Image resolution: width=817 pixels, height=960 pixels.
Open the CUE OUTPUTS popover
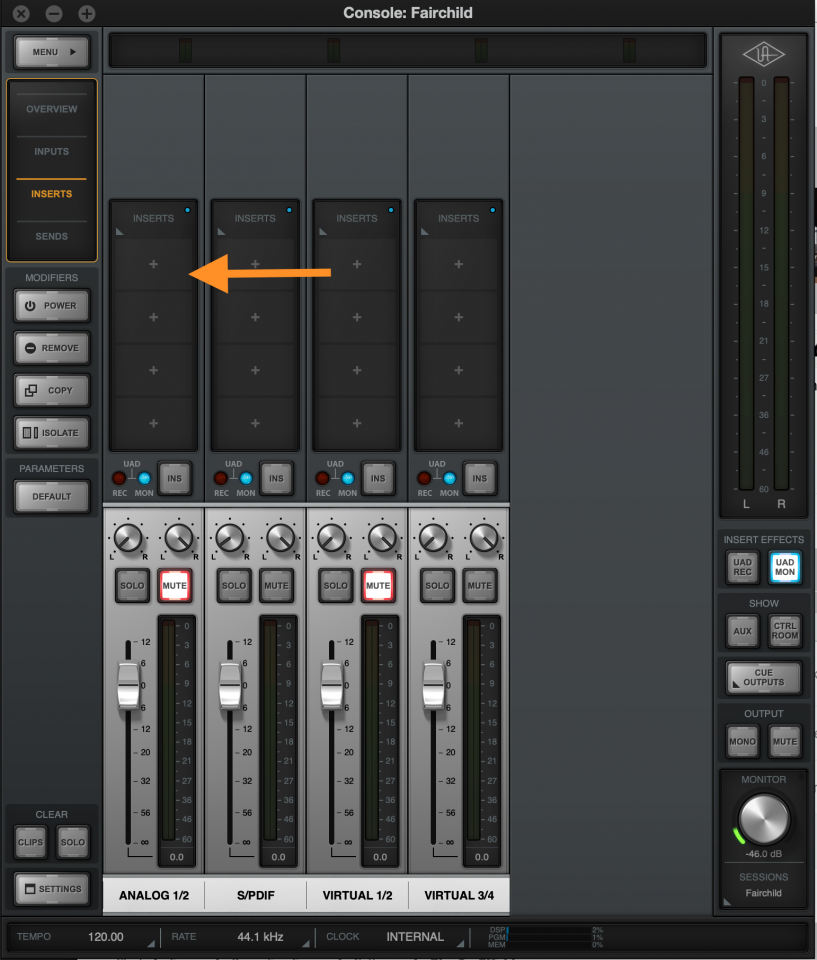pyautogui.click(x=763, y=677)
